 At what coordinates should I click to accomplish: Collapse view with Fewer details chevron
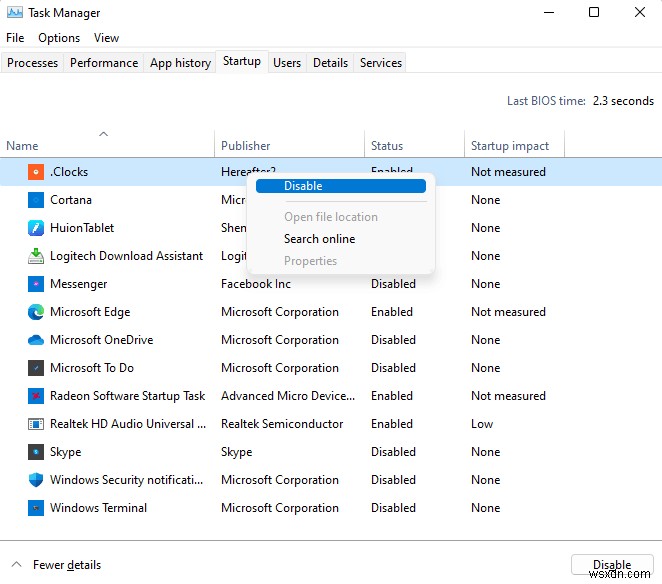(x=16, y=565)
